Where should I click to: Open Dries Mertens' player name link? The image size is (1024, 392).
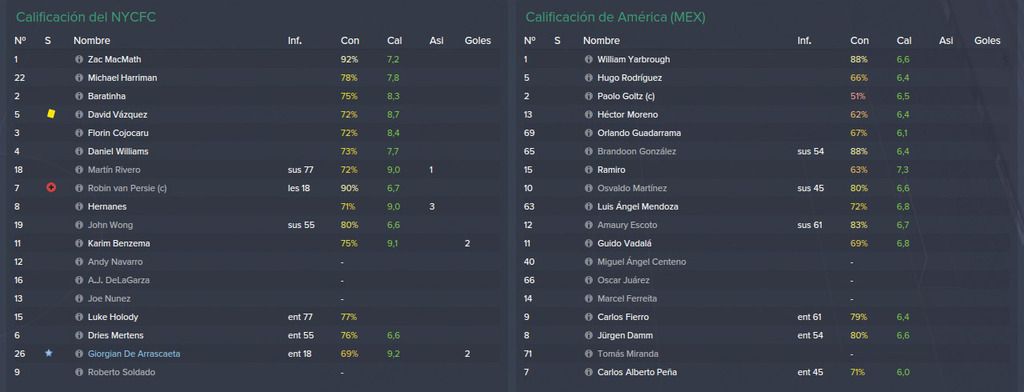click(116, 335)
